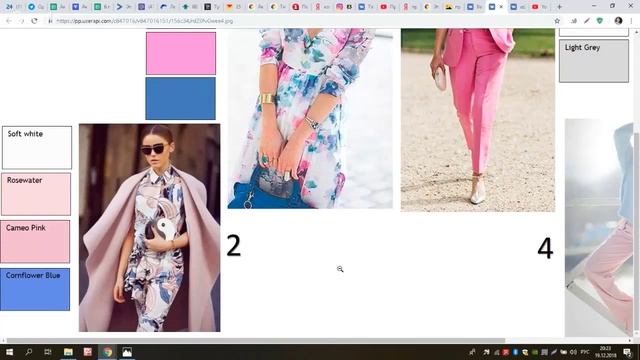Open the notification center icon
Image resolution: width=640 pixels, height=360 pixels.
click(x=628, y=352)
